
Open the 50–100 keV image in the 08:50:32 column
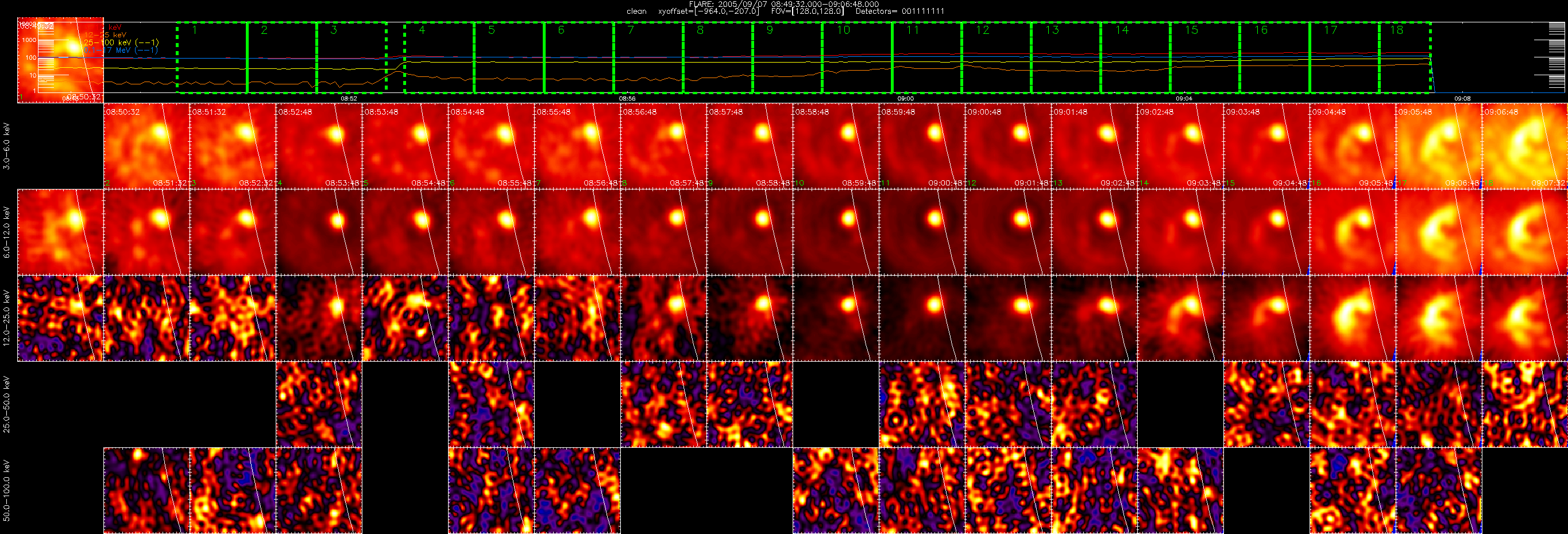146,491
